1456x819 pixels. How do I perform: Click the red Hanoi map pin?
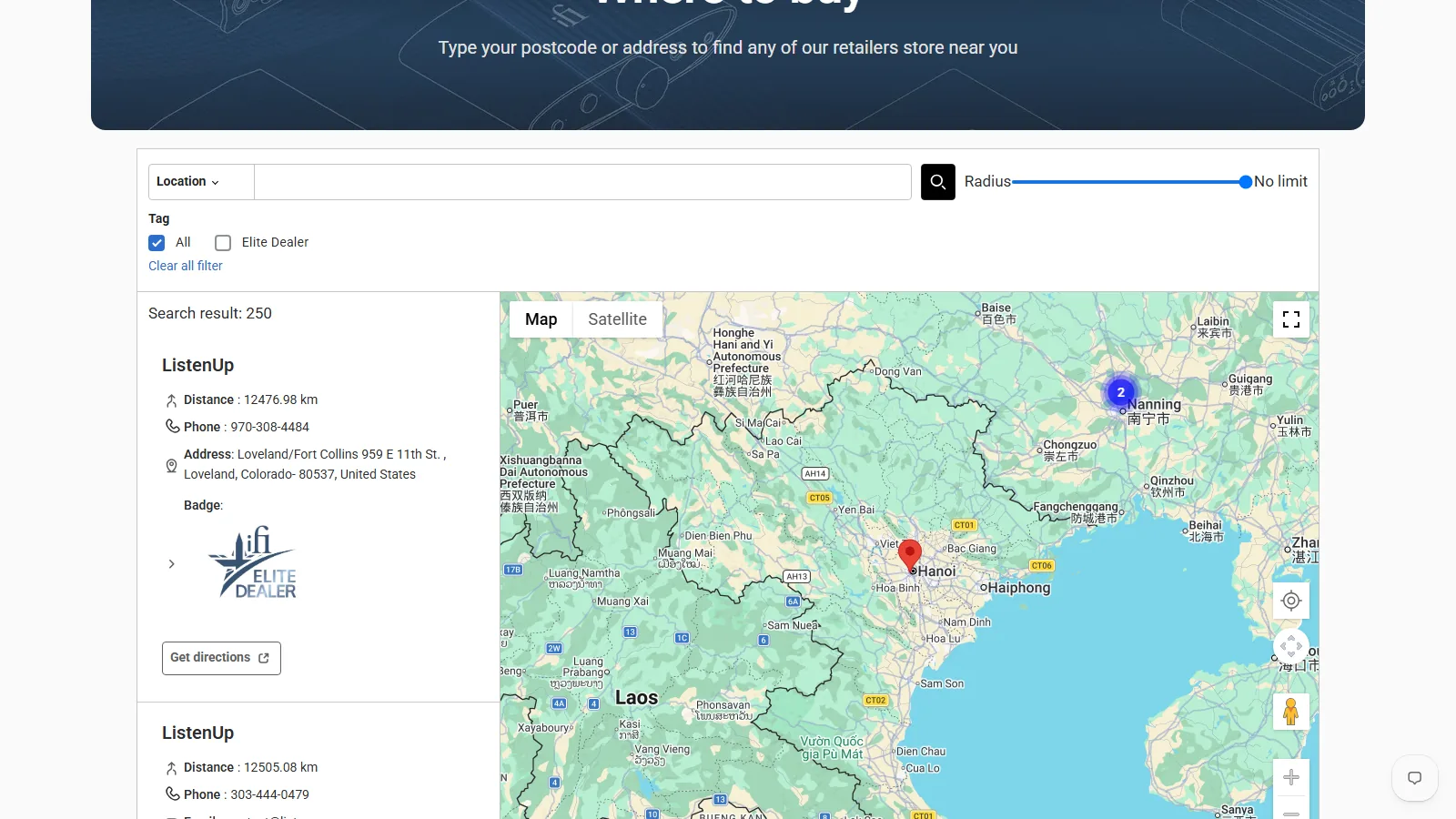[910, 554]
